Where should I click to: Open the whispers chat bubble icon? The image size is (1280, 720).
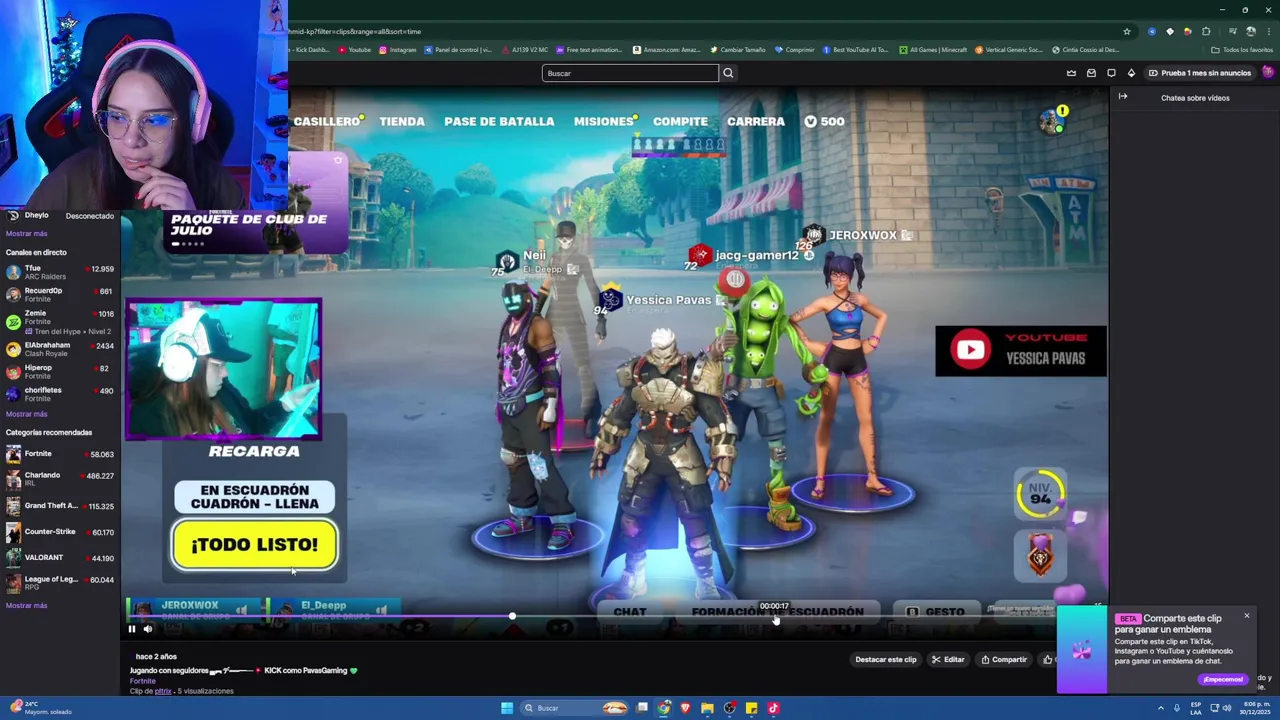(1111, 73)
